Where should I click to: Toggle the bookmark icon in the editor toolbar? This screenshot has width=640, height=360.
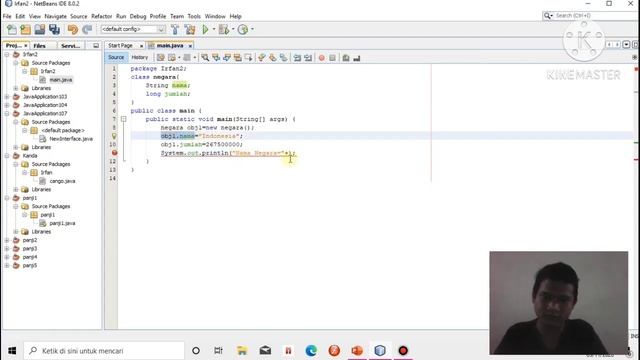283,58
